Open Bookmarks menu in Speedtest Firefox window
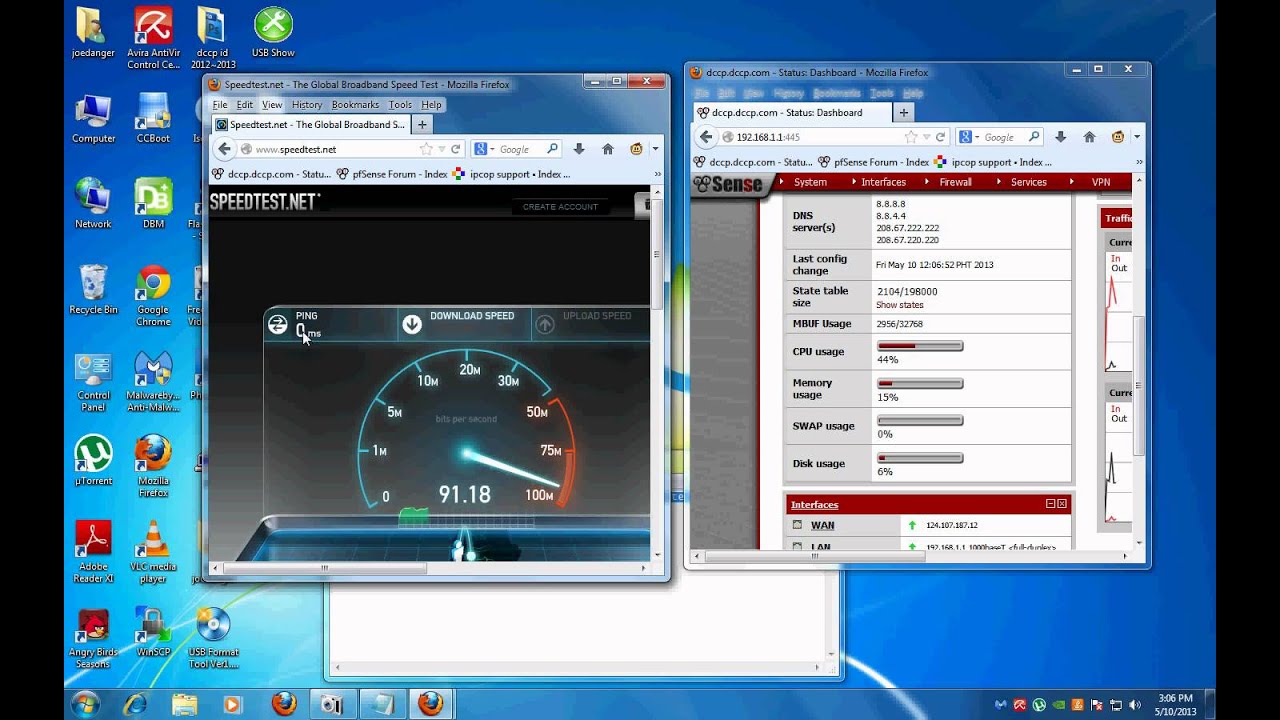Screen dimensions: 1280x720 (355, 104)
